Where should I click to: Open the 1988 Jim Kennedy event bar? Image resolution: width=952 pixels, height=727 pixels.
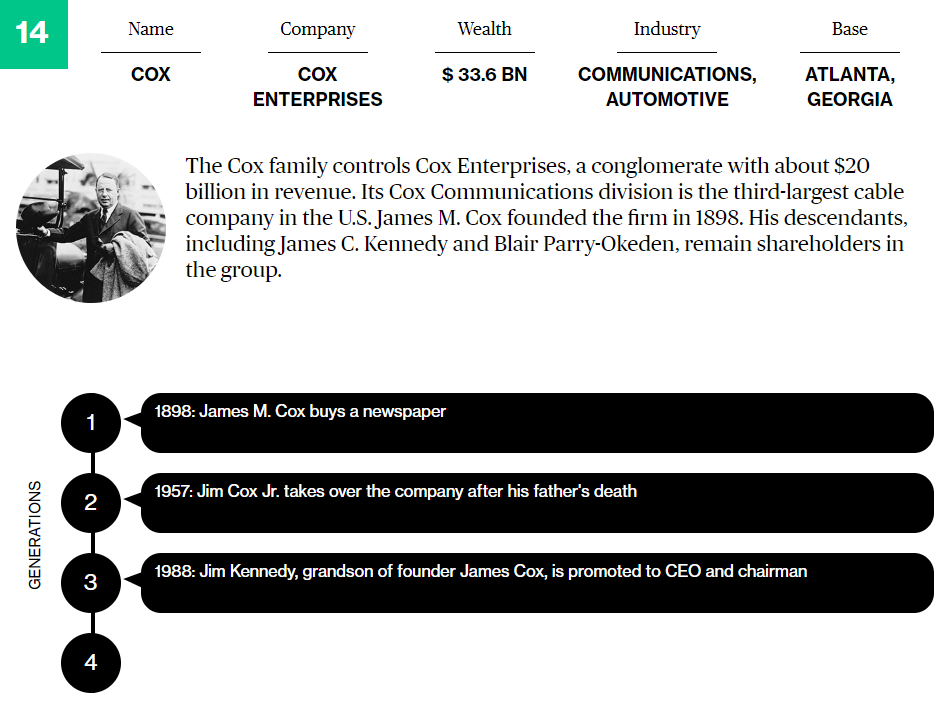point(537,582)
